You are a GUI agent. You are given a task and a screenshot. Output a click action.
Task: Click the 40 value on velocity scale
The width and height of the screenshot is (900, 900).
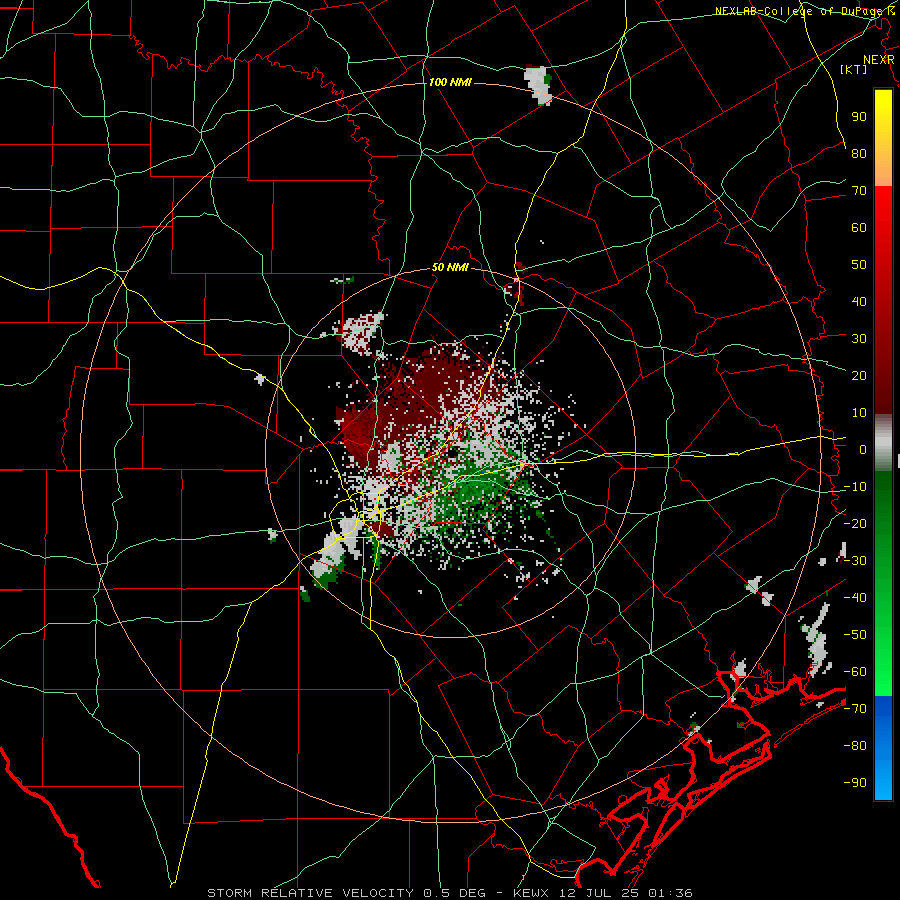(x=859, y=302)
